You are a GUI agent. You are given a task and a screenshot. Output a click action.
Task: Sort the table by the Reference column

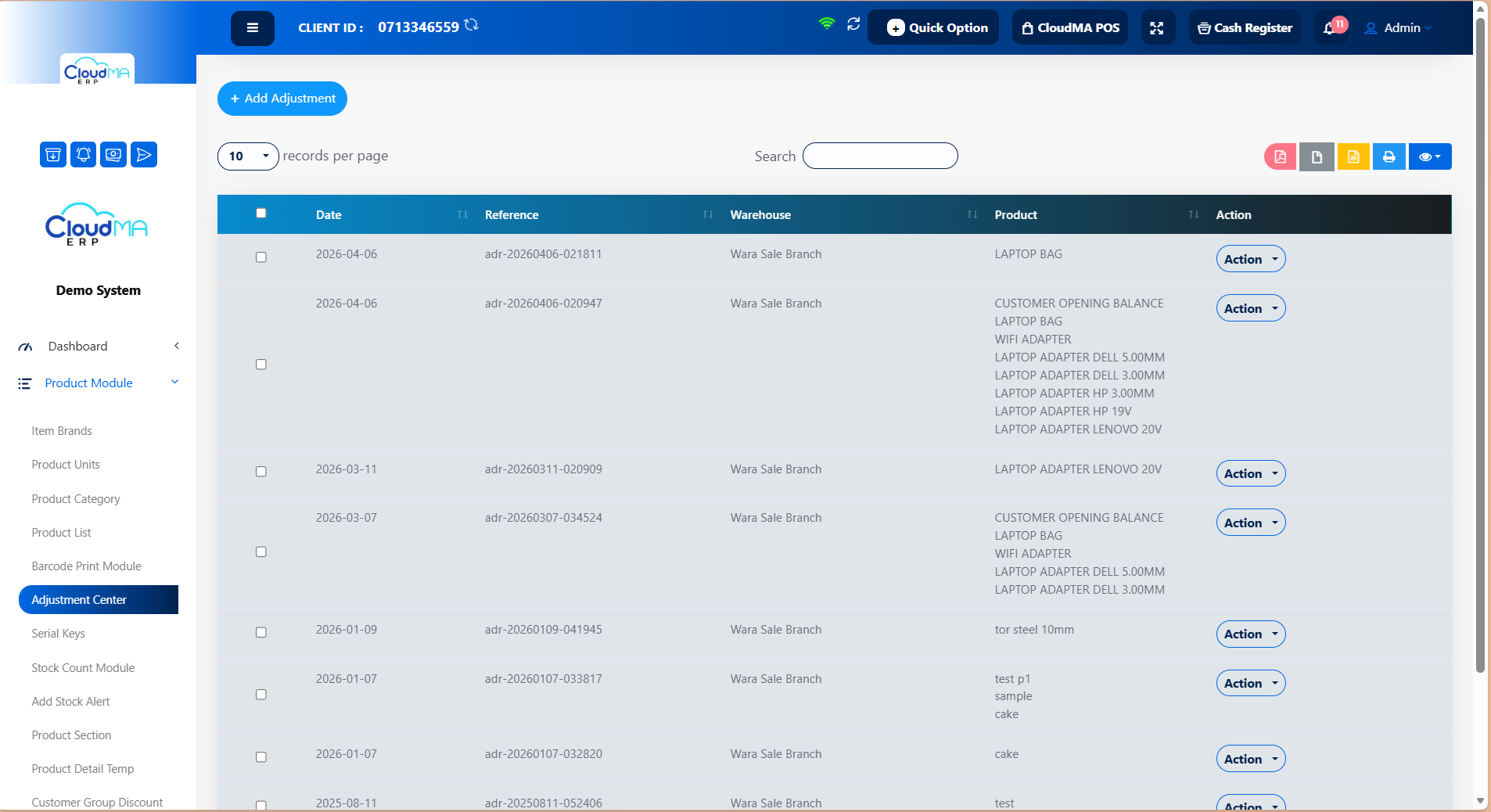[708, 214]
